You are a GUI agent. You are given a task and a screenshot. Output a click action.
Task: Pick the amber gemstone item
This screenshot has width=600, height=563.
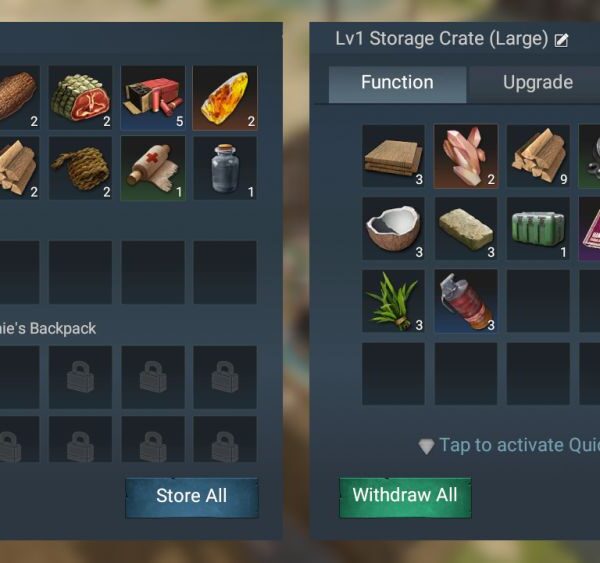225,98
